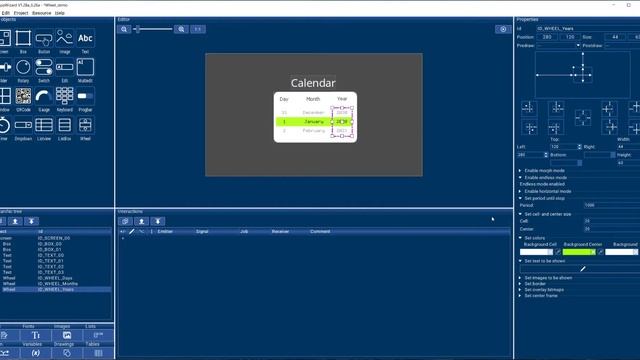Open Variables resource icon
640x360 pixels.
click(36, 353)
